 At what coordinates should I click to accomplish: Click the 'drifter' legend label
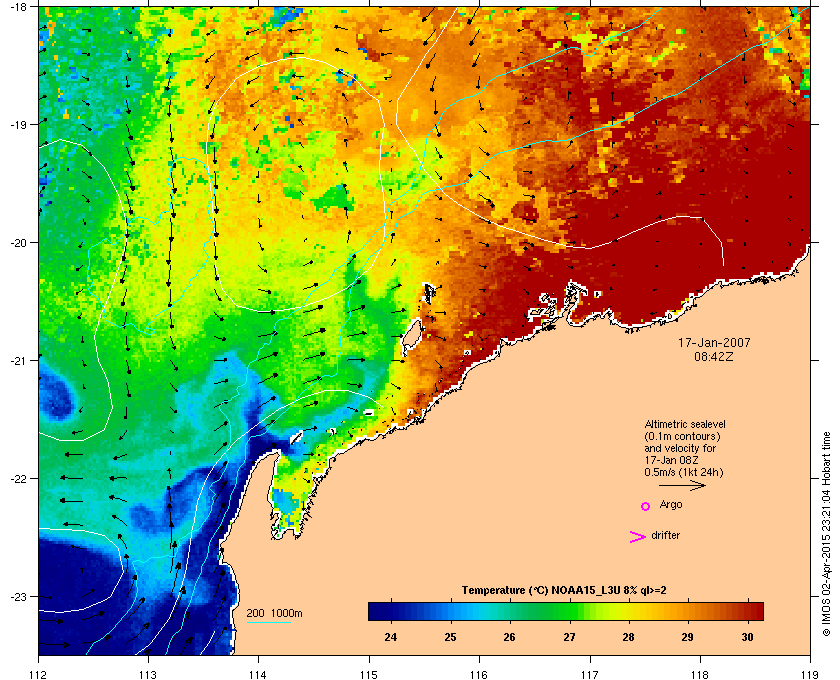[x=665, y=535]
